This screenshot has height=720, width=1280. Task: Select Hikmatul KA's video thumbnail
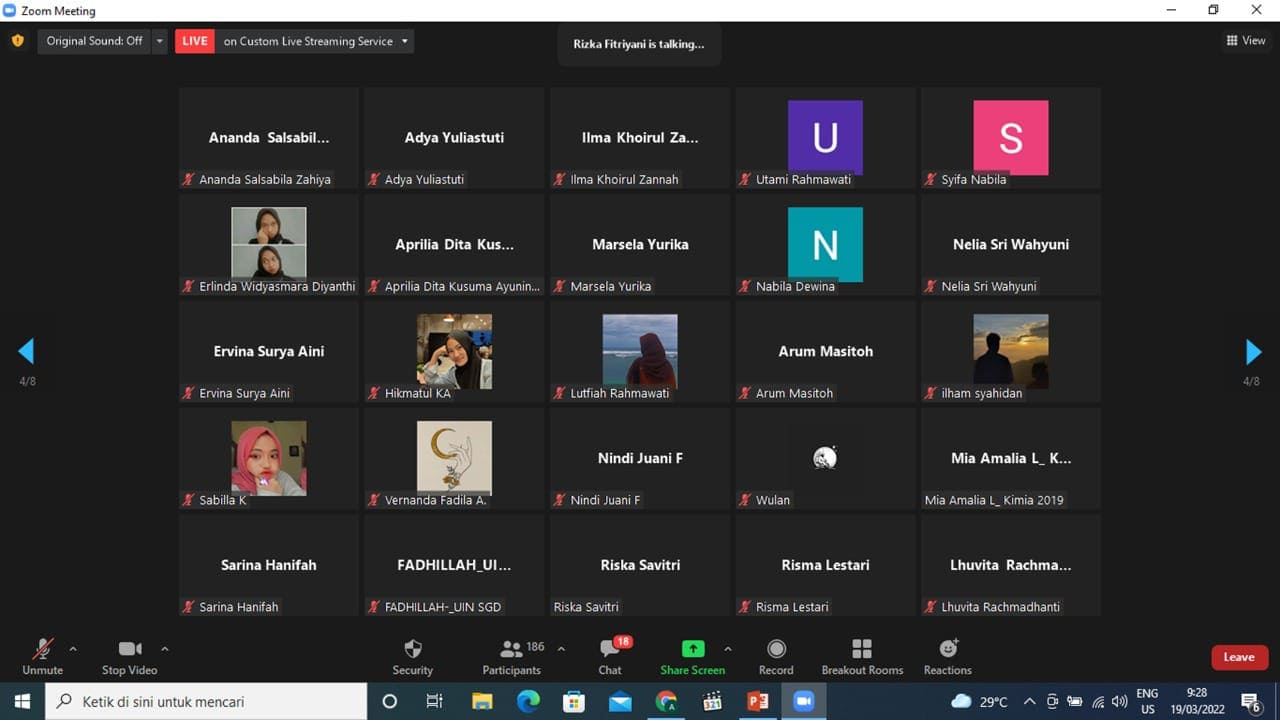454,351
